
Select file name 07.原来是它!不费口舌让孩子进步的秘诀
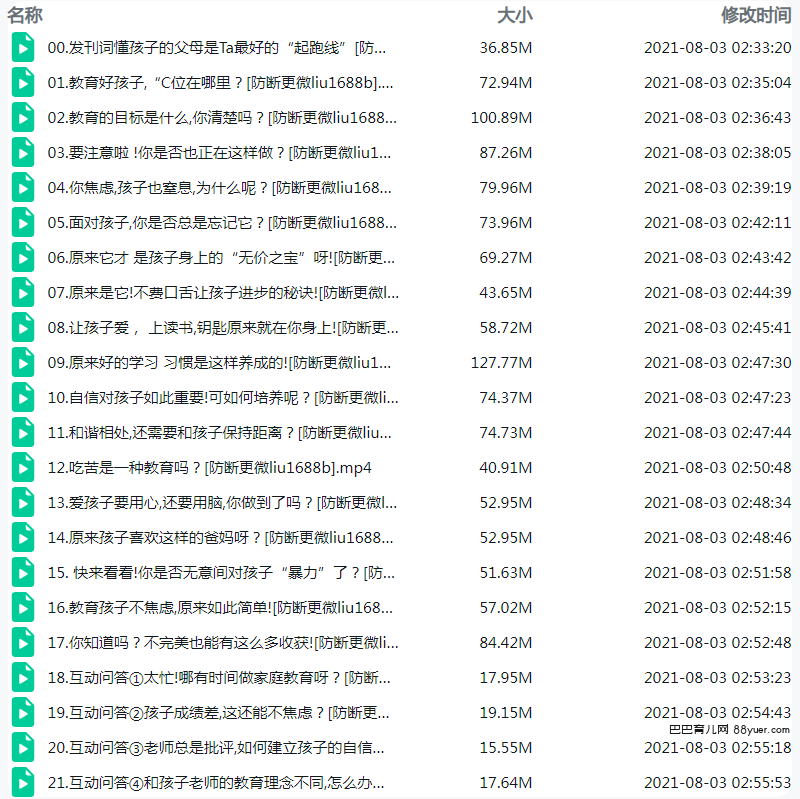pyautogui.click(x=223, y=293)
